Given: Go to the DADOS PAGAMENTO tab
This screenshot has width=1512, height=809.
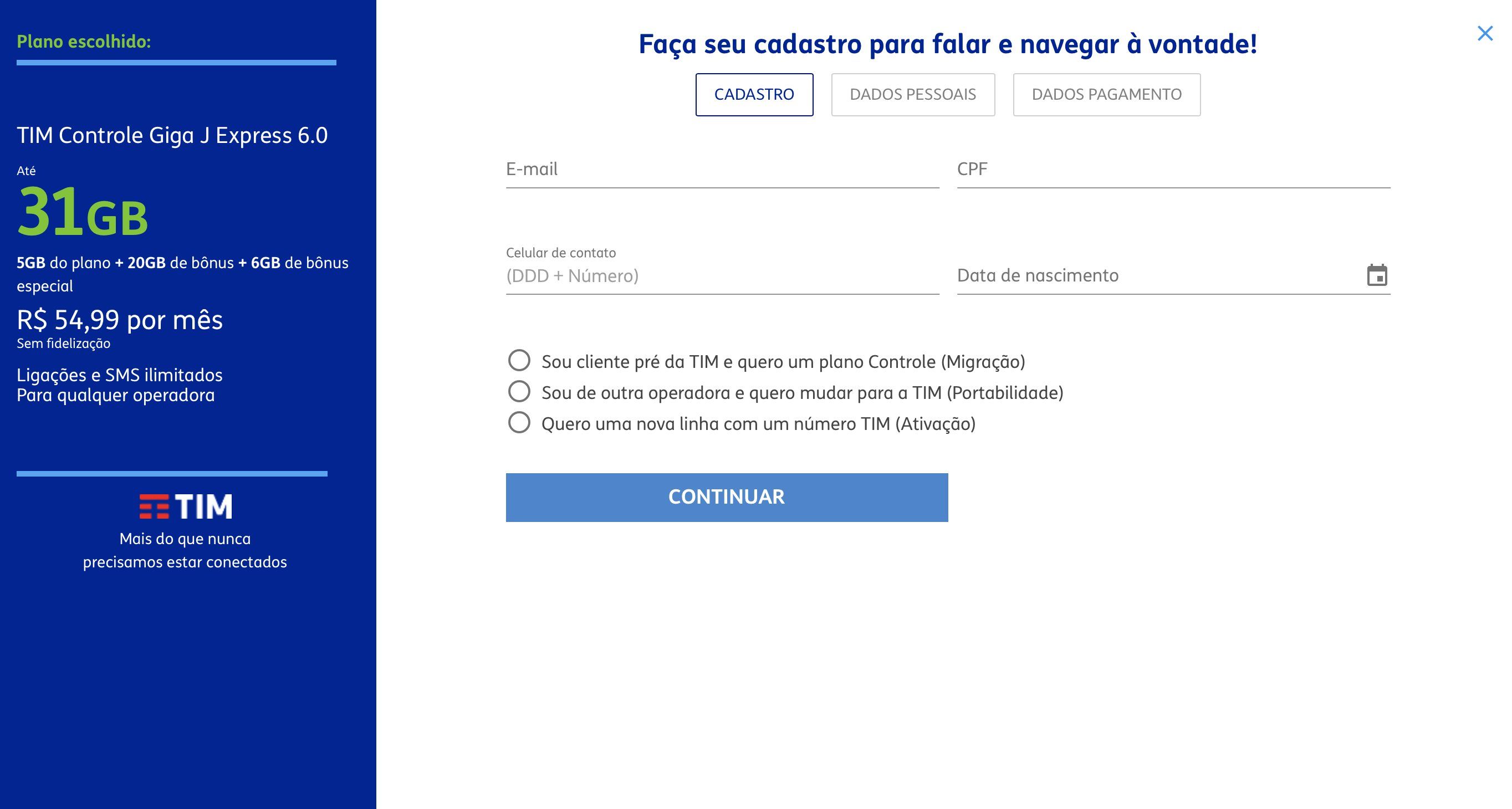Looking at the screenshot, I should pos(1107,94).
